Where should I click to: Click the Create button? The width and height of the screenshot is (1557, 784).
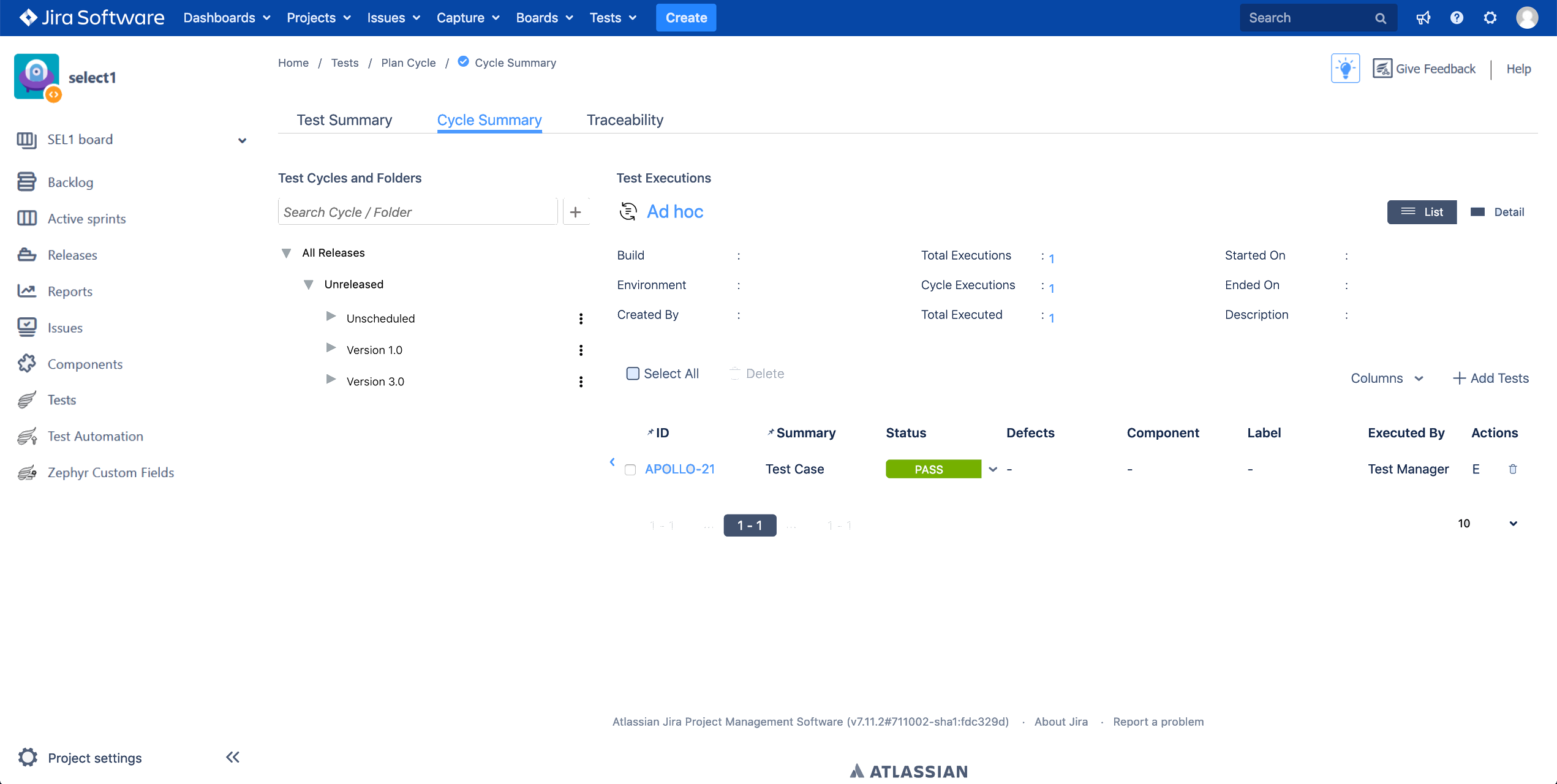pyautogui.click(x=686, y=17)
